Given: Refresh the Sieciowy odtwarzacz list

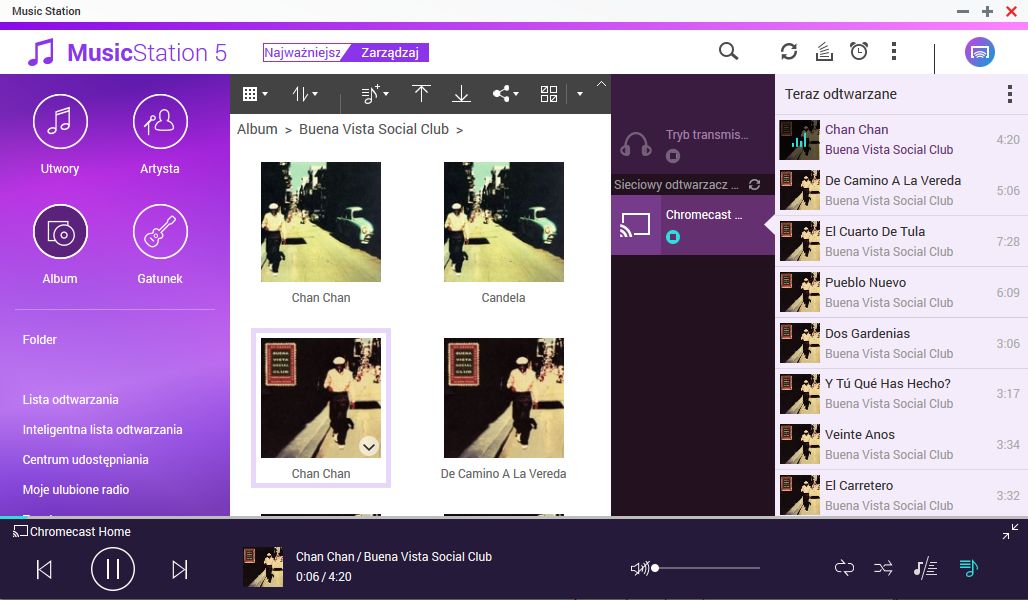Looking at the screenshot, I should pyautogui.click(x=755, y=184).
